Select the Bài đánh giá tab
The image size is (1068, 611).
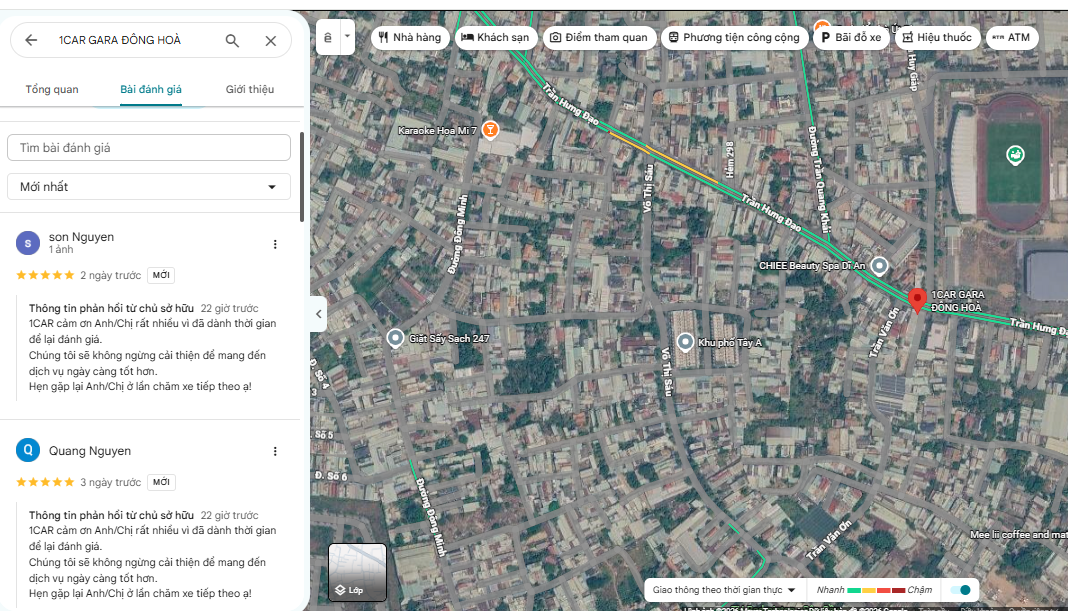point(151,89)
